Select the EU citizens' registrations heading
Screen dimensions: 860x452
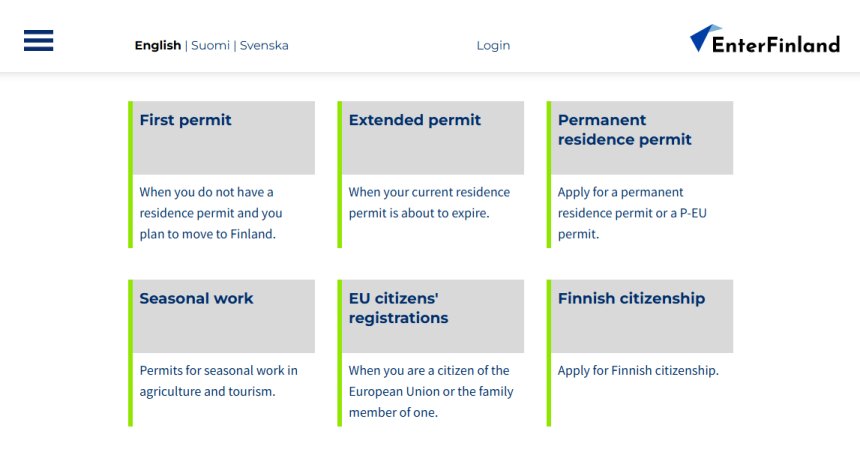(x=398, y=308)
